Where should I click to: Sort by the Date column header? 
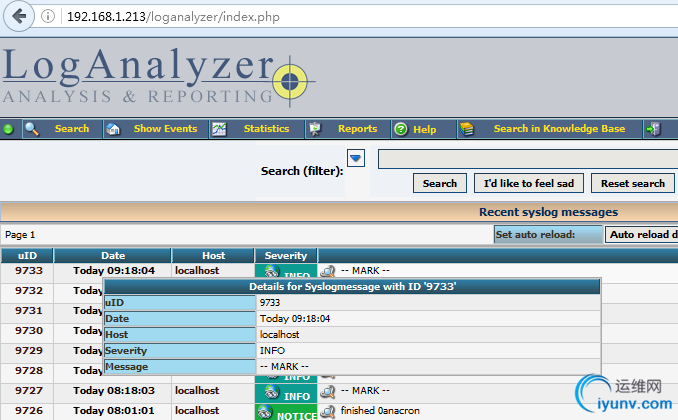pos(113,256)
